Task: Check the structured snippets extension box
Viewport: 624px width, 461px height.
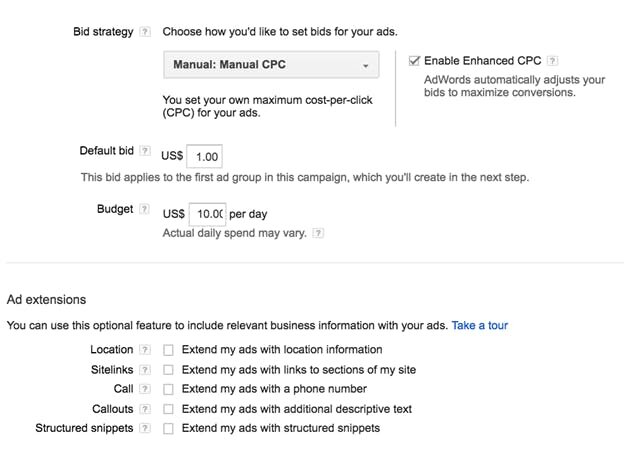Action: (169, 429)
